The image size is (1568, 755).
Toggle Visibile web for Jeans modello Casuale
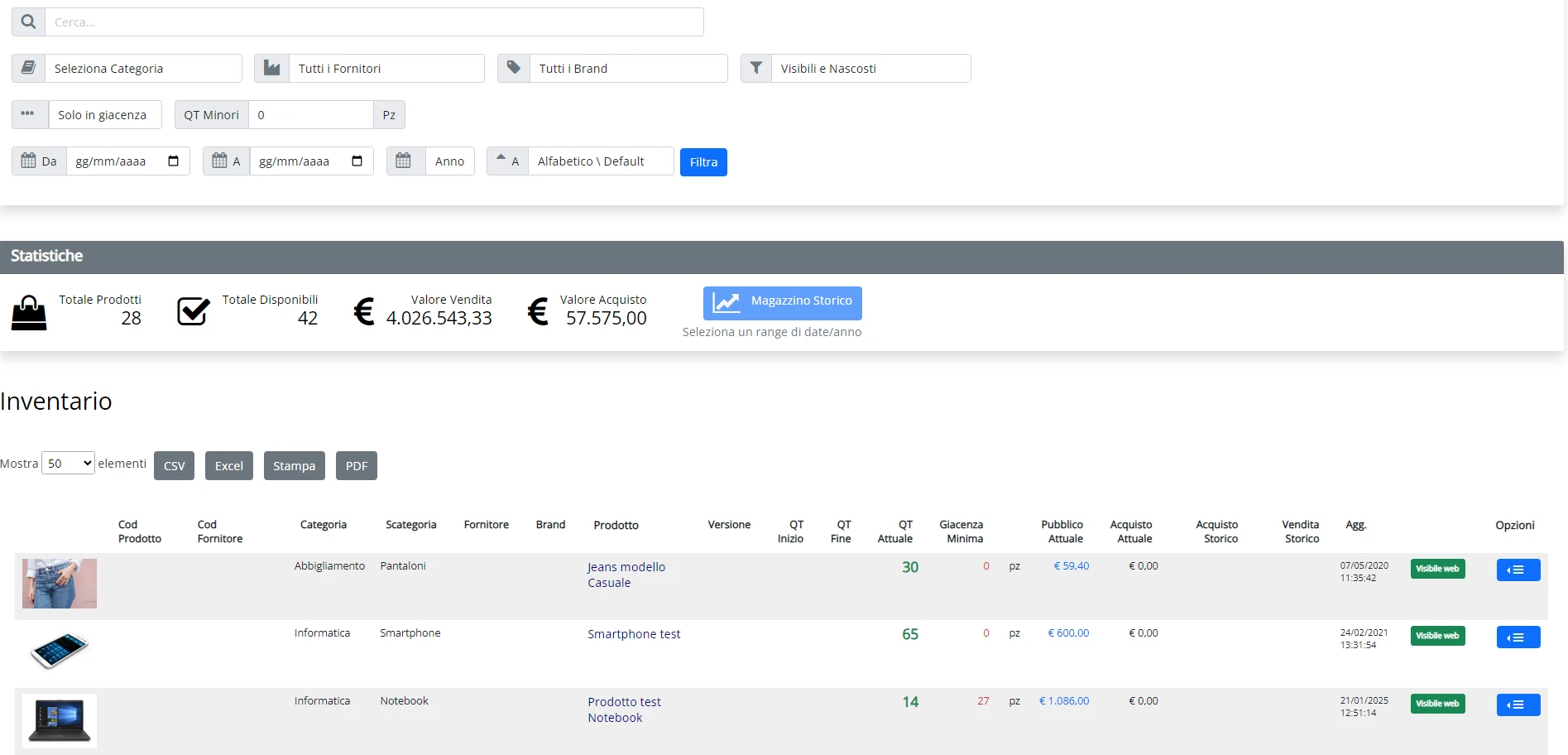coord(1437,569)
